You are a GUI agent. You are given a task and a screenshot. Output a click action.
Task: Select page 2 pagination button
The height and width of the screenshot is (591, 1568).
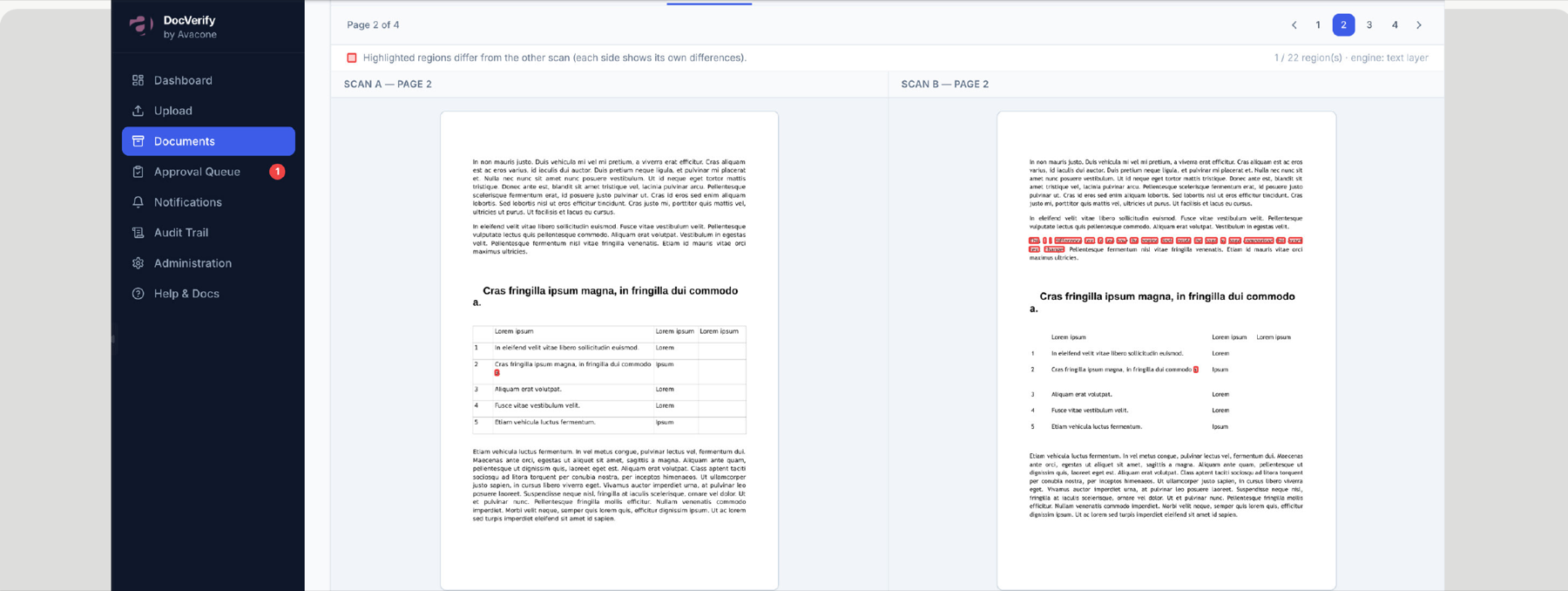point(1343,25)
